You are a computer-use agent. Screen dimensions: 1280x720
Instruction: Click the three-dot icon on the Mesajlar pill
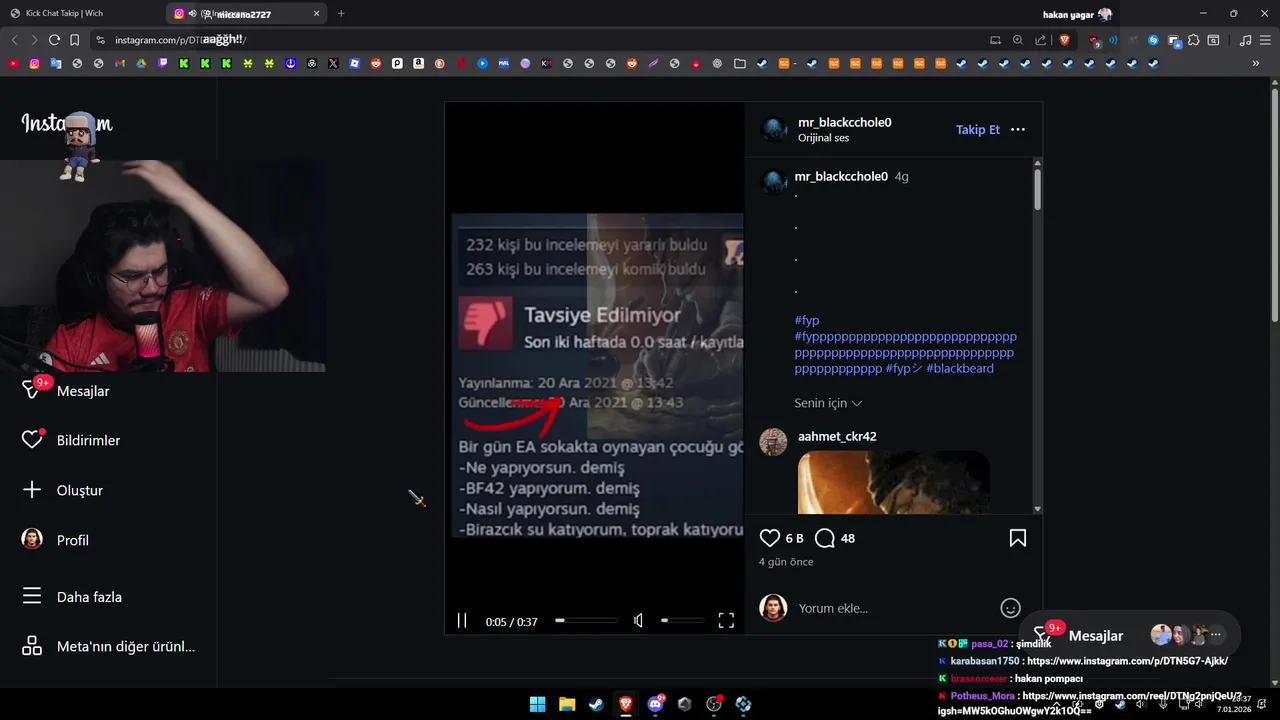tap(1216, 635)
